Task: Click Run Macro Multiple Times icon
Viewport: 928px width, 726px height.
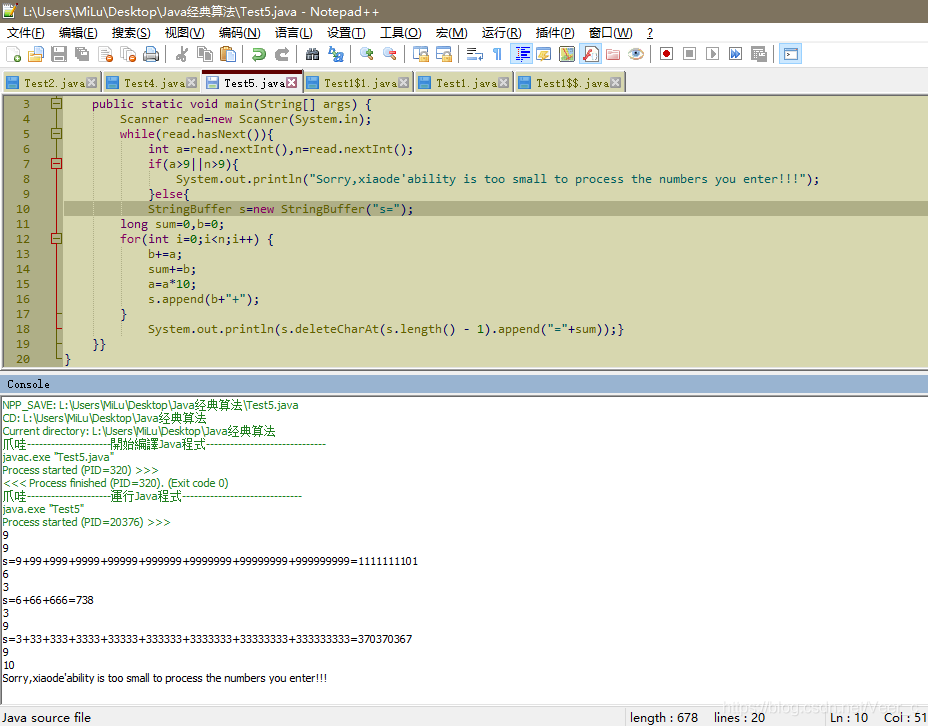Action: pos(736,54)
